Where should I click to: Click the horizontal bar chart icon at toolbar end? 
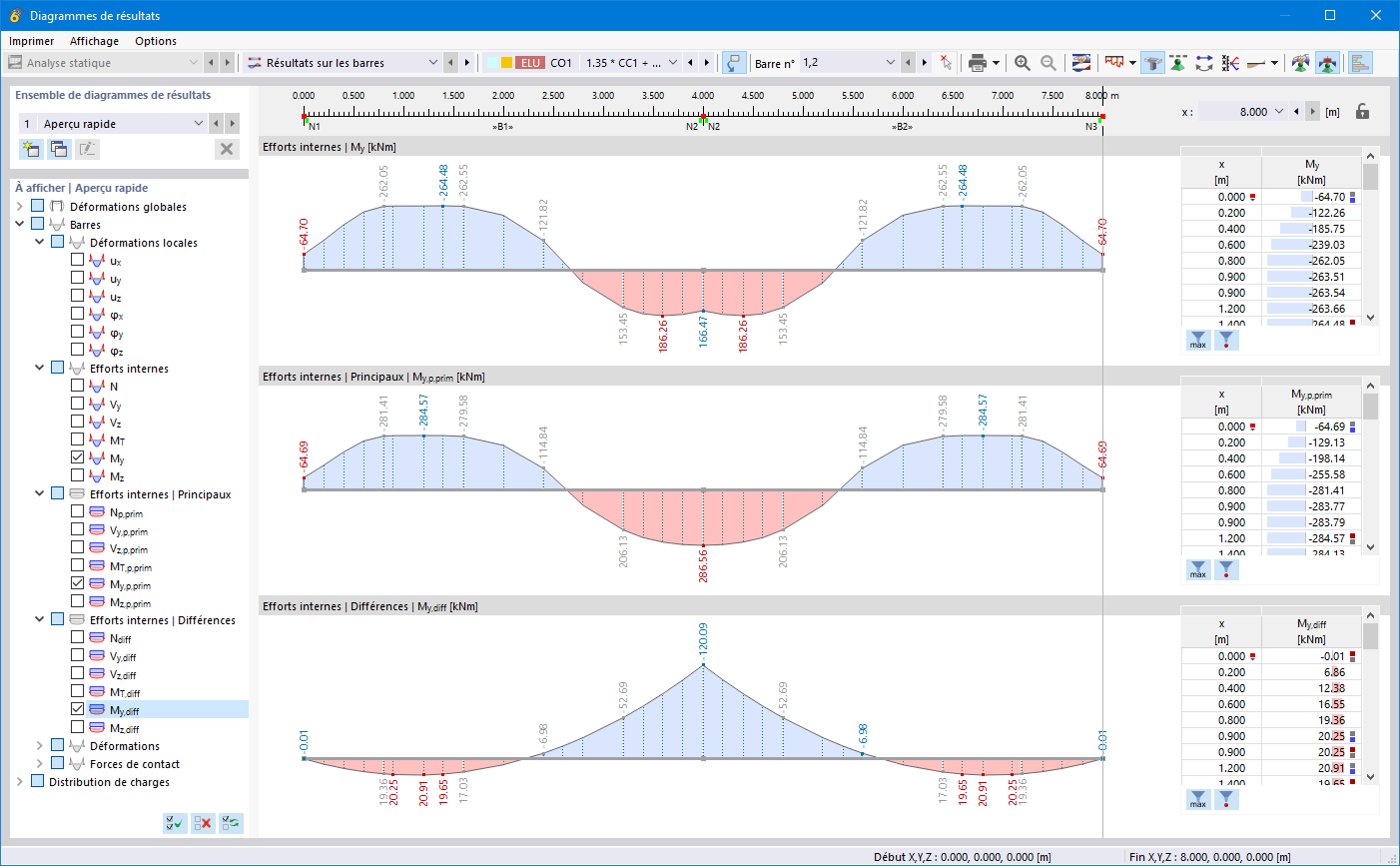pyautogui.click(x=1360, y=63)
